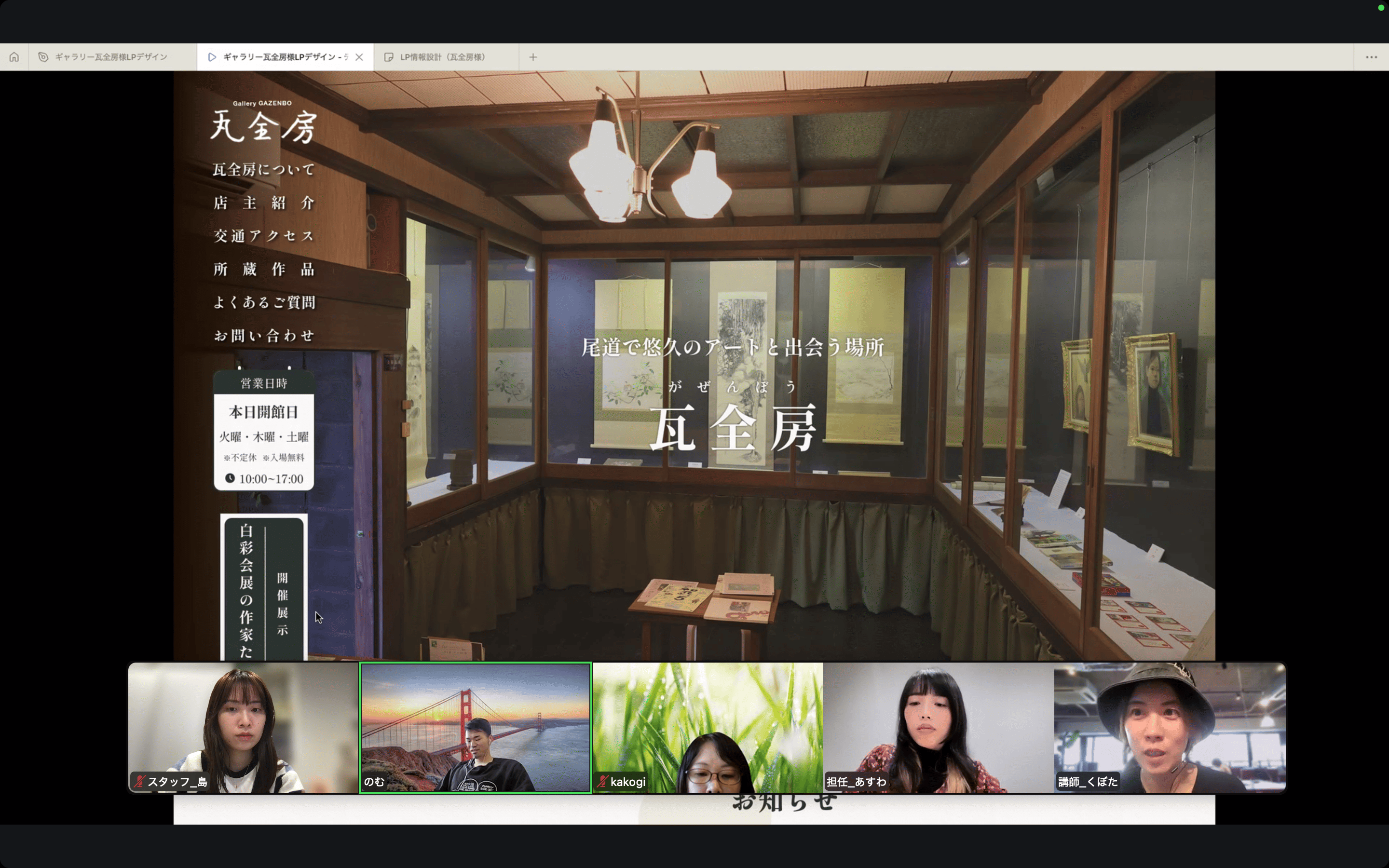Open the three-dots more options menu
Viewport: 1389px width, 868px height.
click(x=1371, y=57)
